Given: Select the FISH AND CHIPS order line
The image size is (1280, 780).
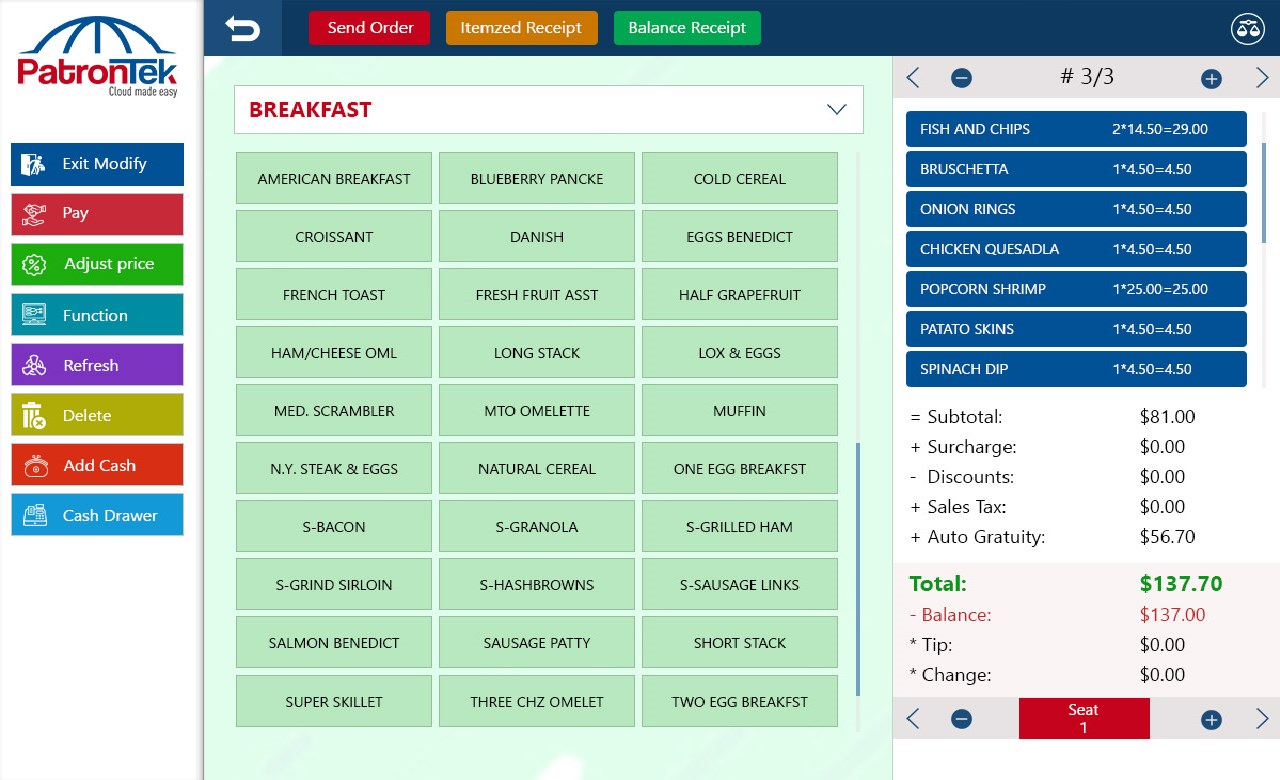Looking at the screenshot, I should (x=1076, y=129).
